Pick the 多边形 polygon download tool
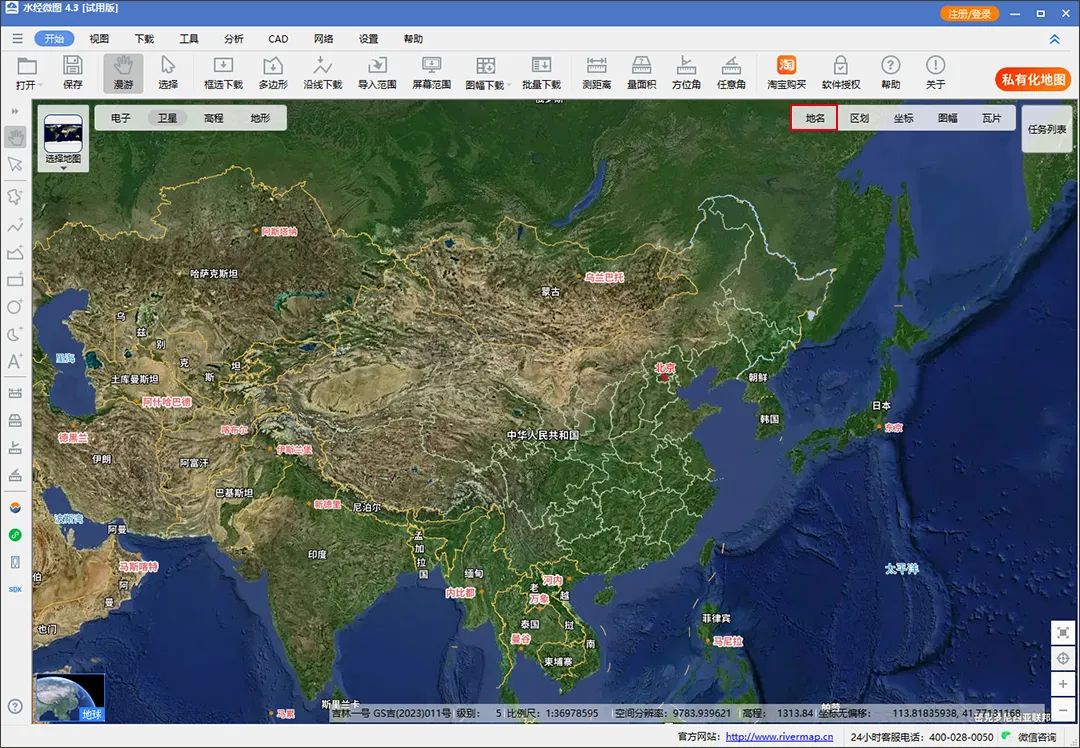 click(273, 72)
